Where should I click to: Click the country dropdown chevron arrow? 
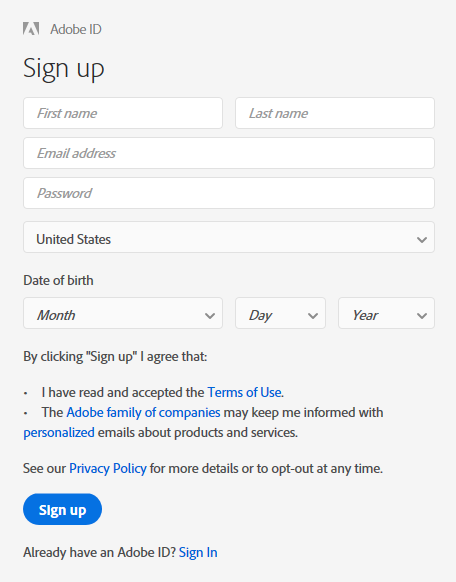pyautogui.click(x=421, y=240)
